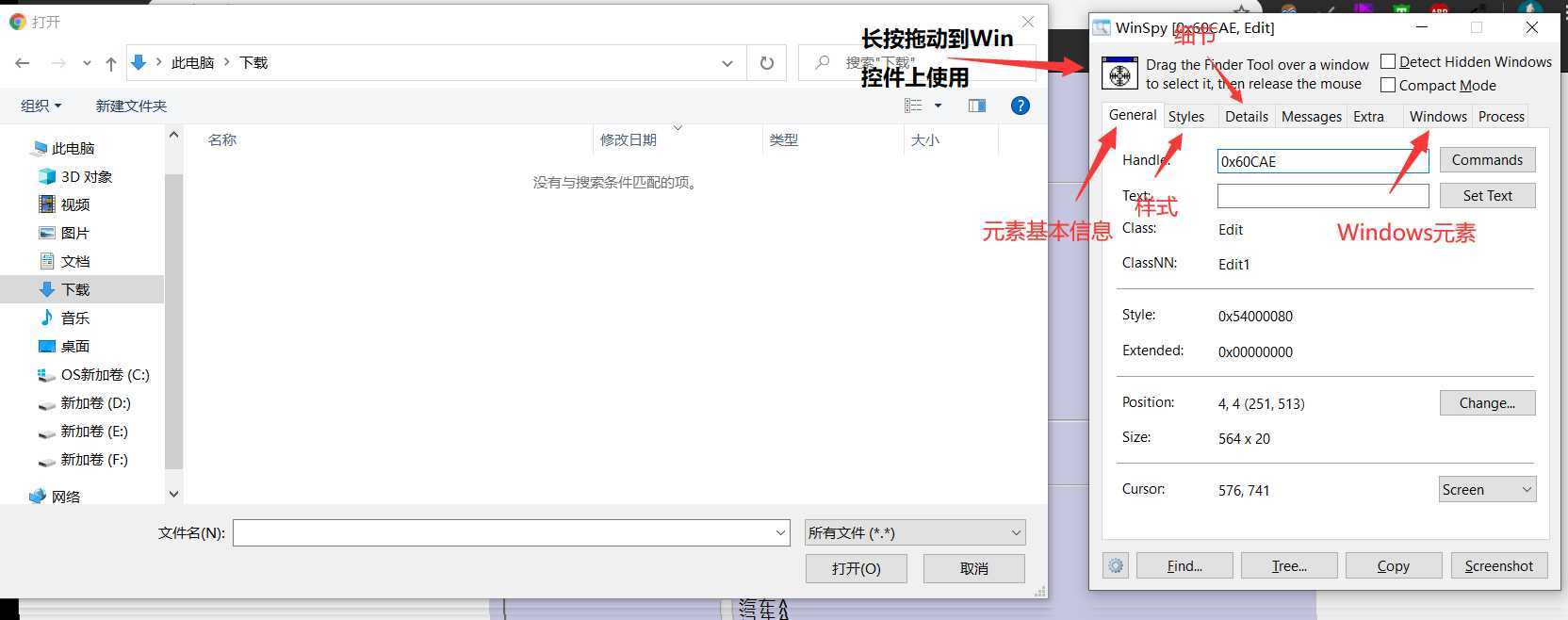Image resolution: width=1568 pixels, height=620 pixels.
Task: Refresh the folder view in file dialog
Action: 767,63
